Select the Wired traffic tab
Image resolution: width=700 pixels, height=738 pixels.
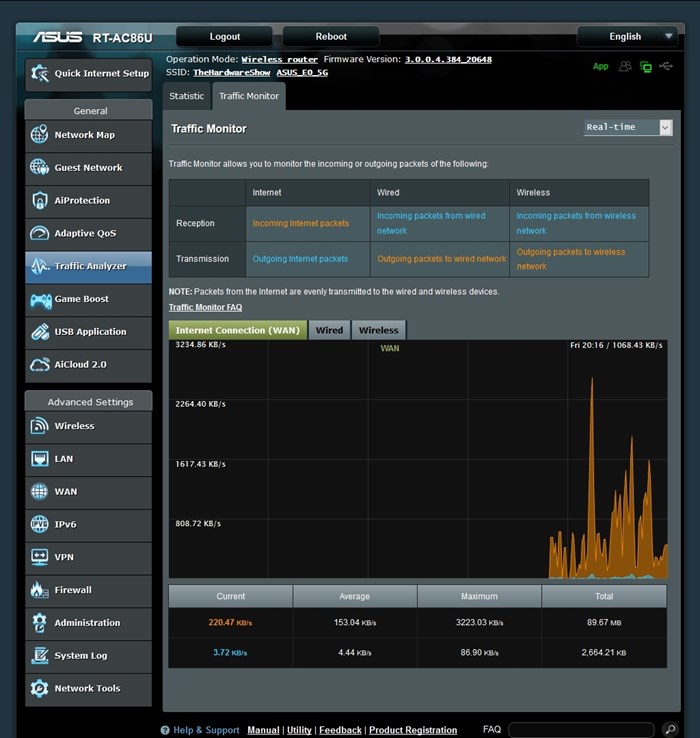(x=329, y=330)
